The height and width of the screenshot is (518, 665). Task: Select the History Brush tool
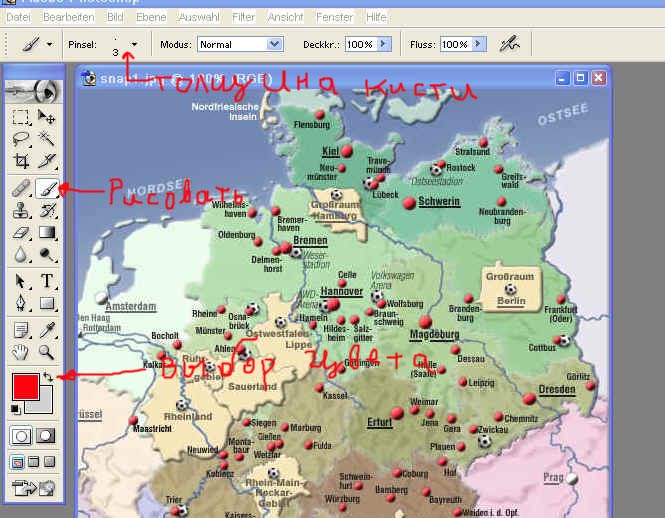click(x=46, y=210)
